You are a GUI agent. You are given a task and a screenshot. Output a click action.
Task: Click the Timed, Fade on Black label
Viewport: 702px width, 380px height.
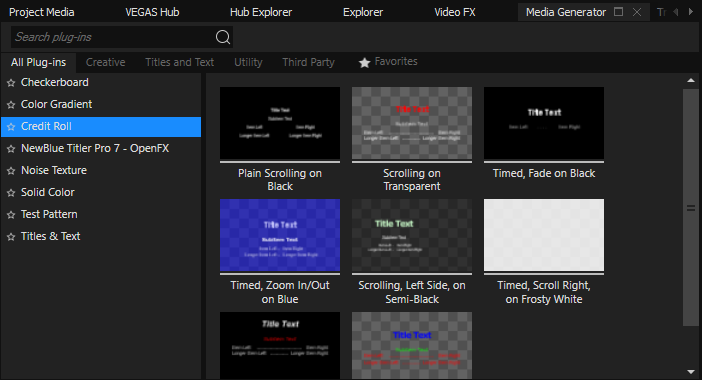(x=544, y=174)
